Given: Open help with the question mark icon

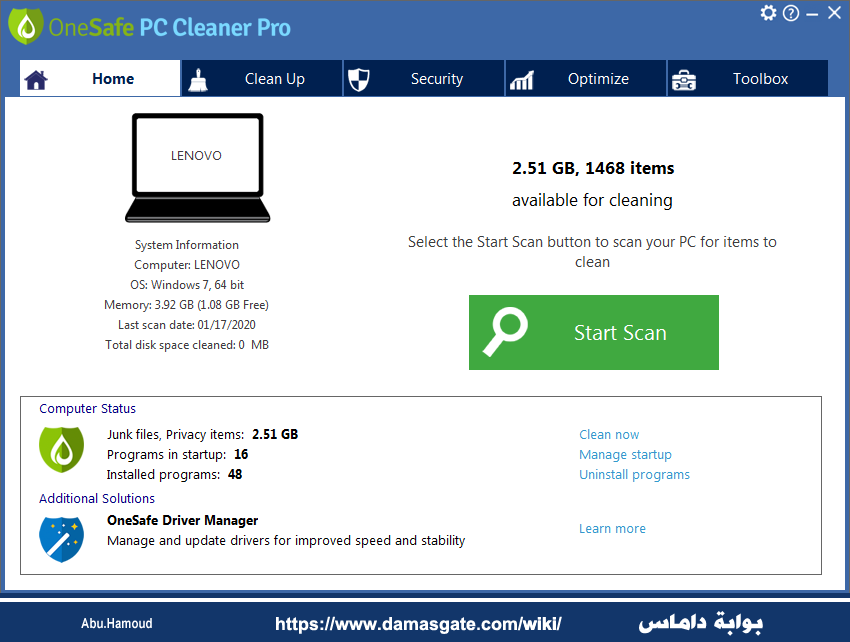Looking at the screenshot, I should (x=791, y=13).
